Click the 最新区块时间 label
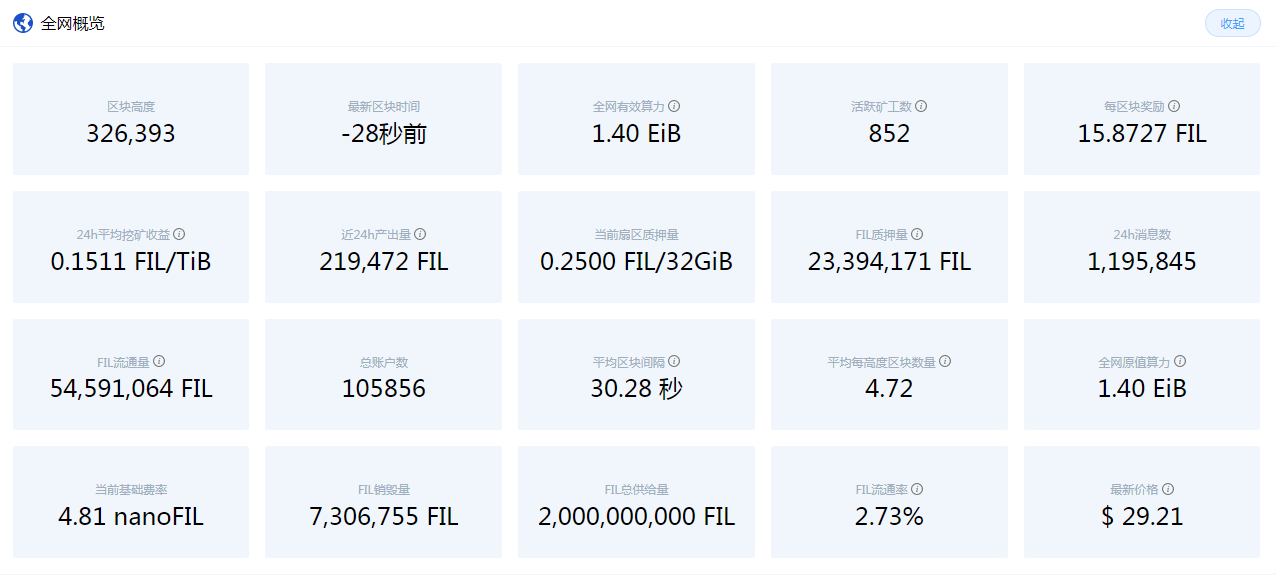The height and width of the screenshot is (575, 1276). point(384,106)
